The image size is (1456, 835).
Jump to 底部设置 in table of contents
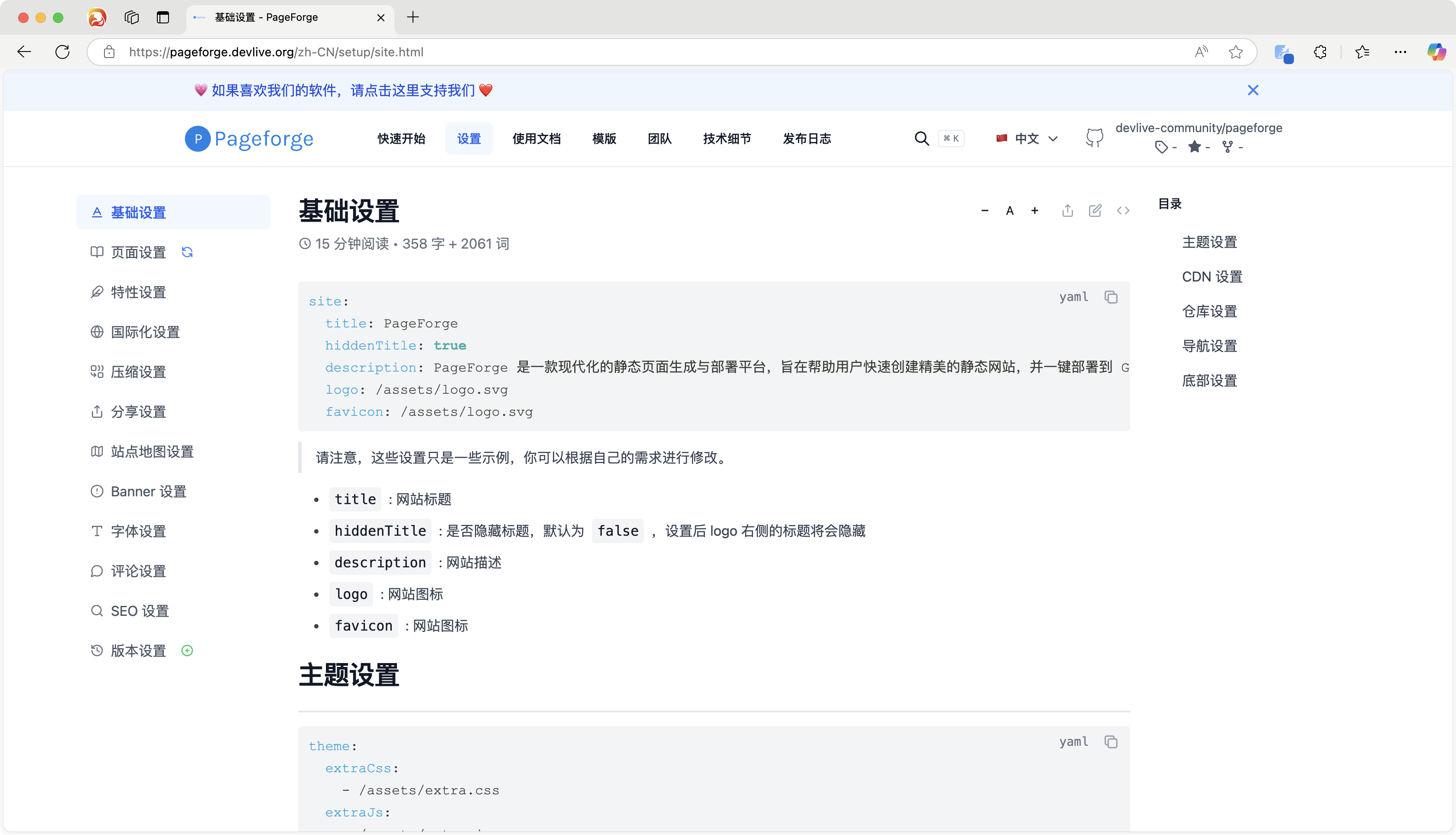click(x=1209, y=381)
